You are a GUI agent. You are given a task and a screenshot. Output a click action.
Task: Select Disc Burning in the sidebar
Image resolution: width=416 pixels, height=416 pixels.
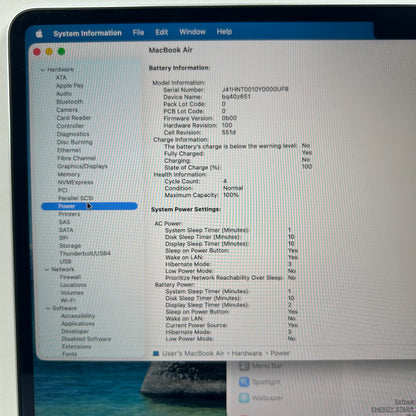click(x=75, y=142)
